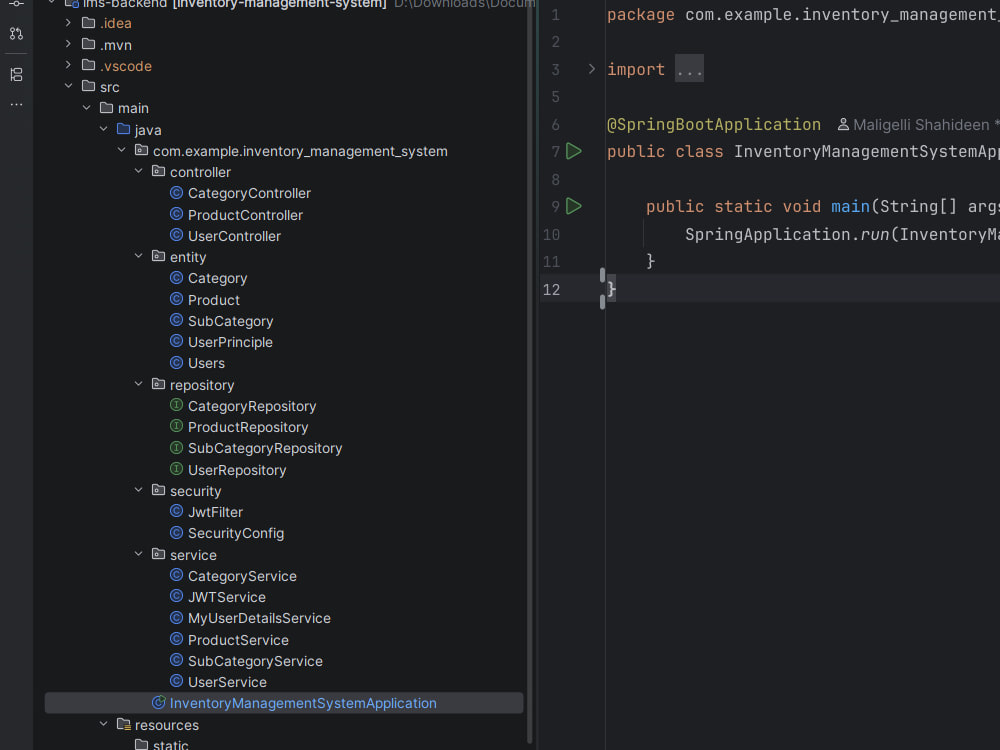This screenshot has width=1000, height=750.
Task: Expand the .mvn folder
Action: pos(68,44)
